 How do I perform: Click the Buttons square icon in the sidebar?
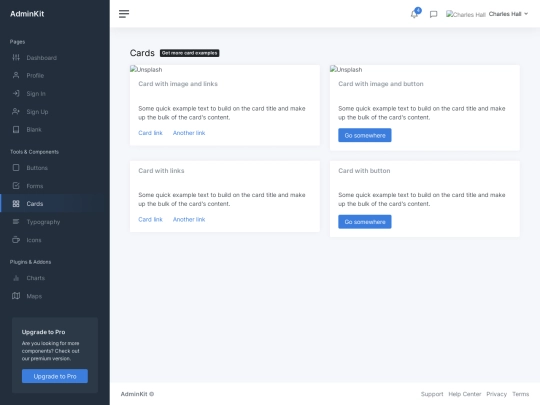coord(16,168)
